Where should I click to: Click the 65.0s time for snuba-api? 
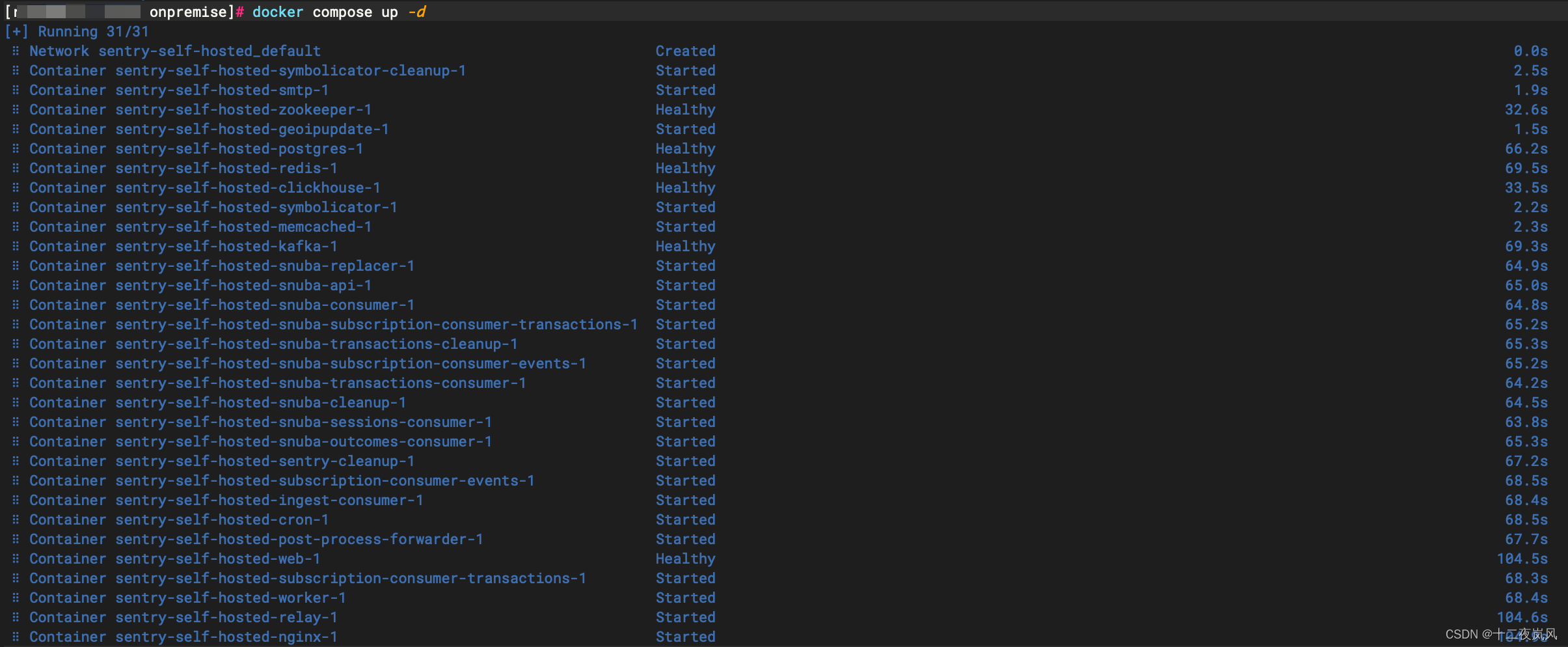point(1526,285)
